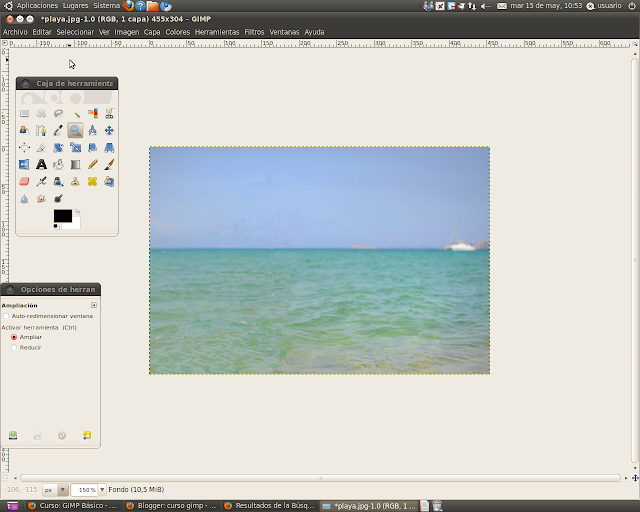Select the Rotate tool

click(x=58, y=147)
